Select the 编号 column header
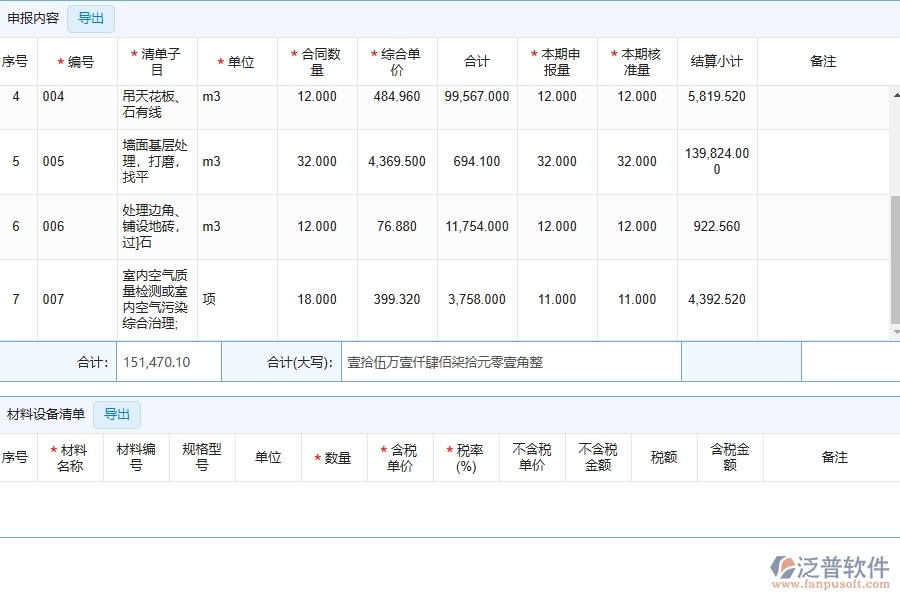Viewport: 900px width, 600px height. (80, 60)
